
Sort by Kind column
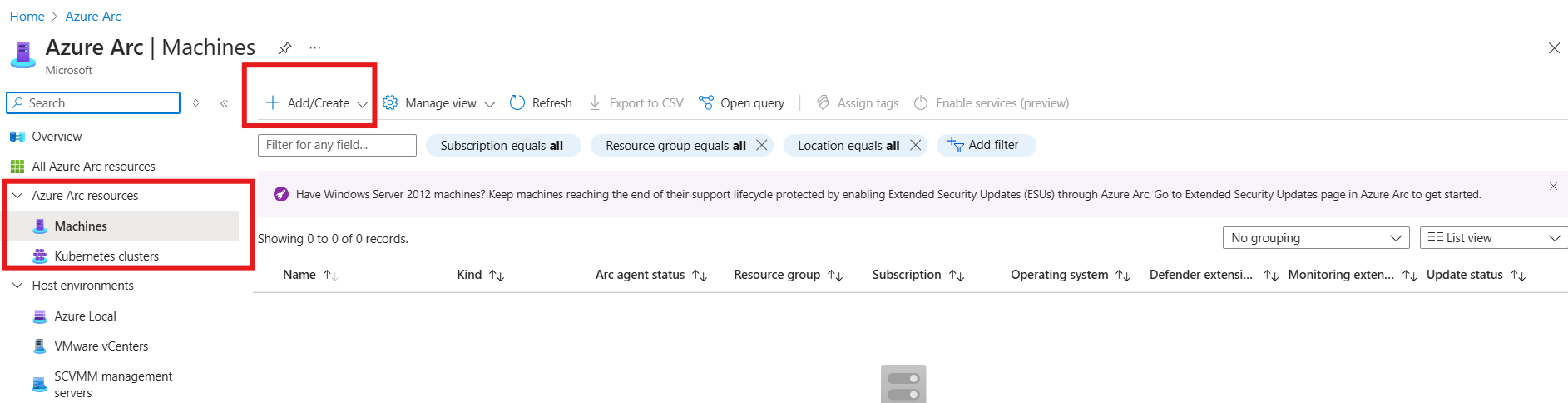pyautogui.click(x=480, y=275)
